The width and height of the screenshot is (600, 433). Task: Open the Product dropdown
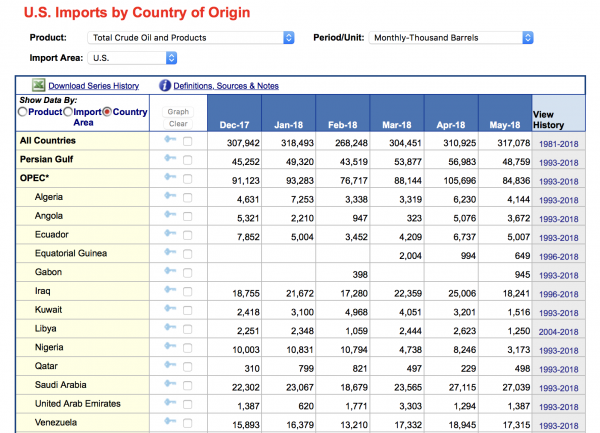coord(191,37)
